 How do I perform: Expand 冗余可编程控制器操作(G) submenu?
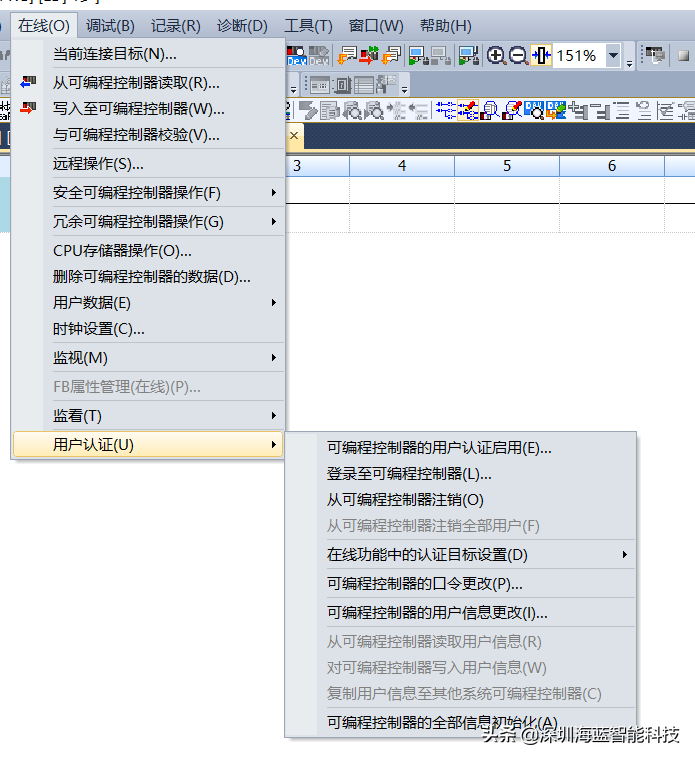pyautogui.click(x=149, y=222)
